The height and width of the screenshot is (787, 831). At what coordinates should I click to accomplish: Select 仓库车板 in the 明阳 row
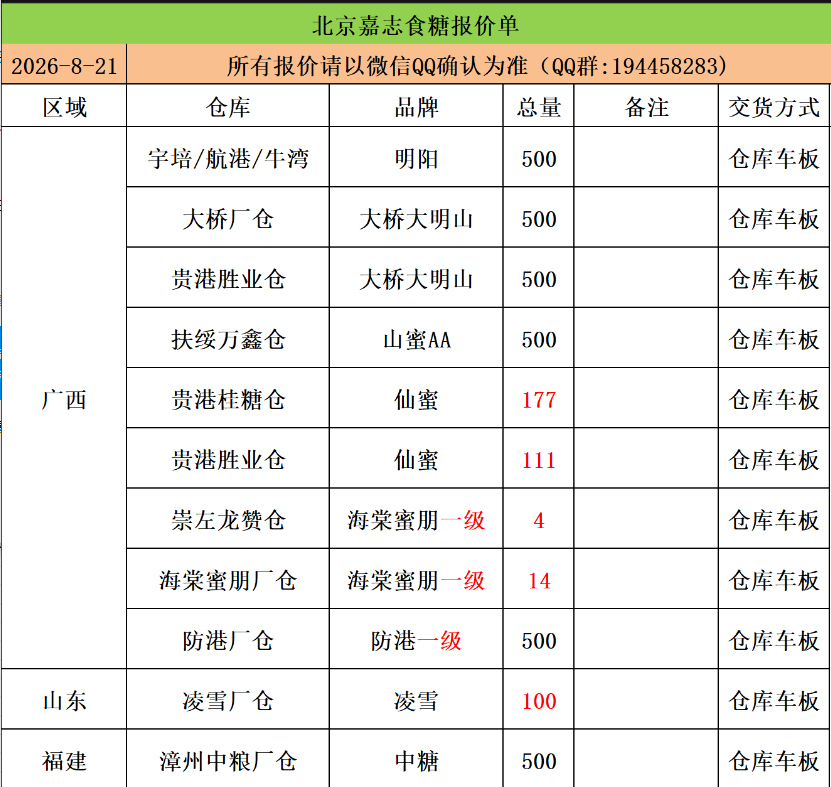click(774, 158)
